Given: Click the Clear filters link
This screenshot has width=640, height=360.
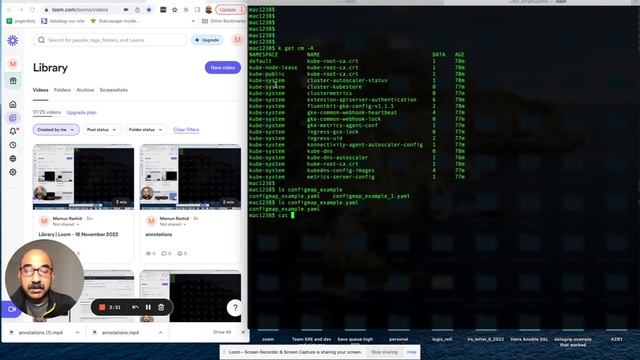Looking at the screenshot, I should pos(186,130).
